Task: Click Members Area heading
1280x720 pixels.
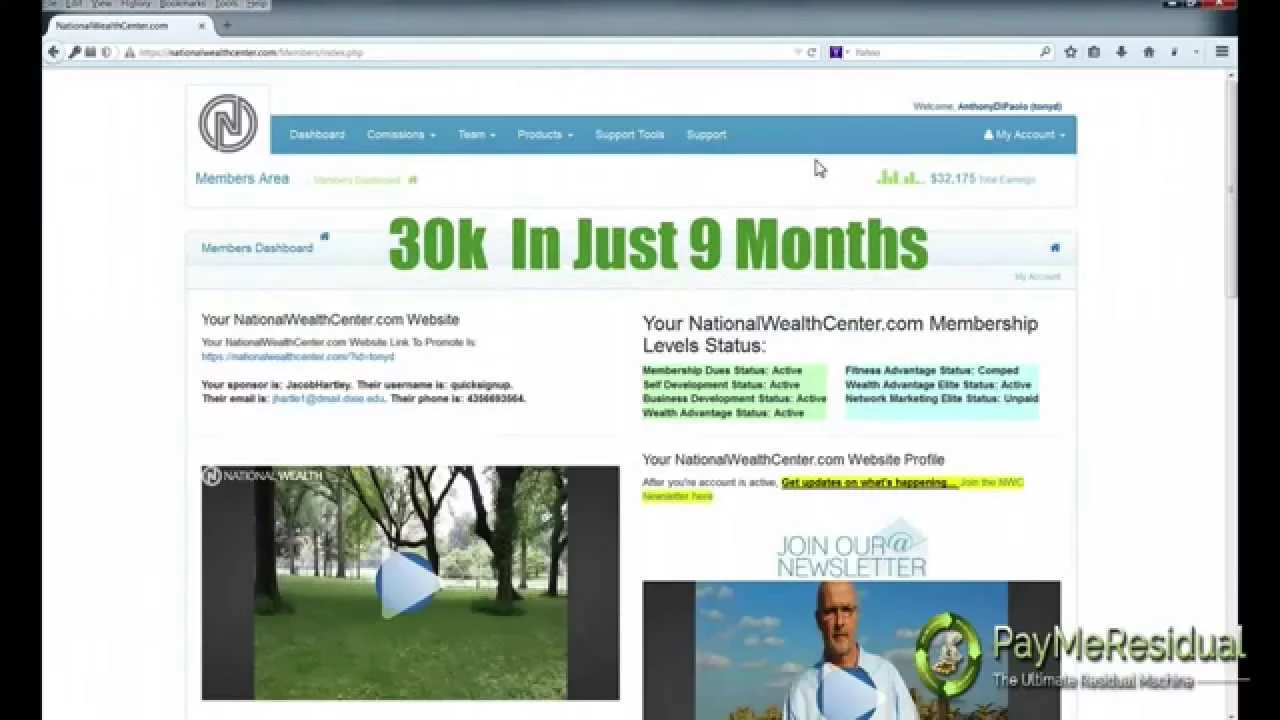Action: pyautogui.click(x=242, y=179)
